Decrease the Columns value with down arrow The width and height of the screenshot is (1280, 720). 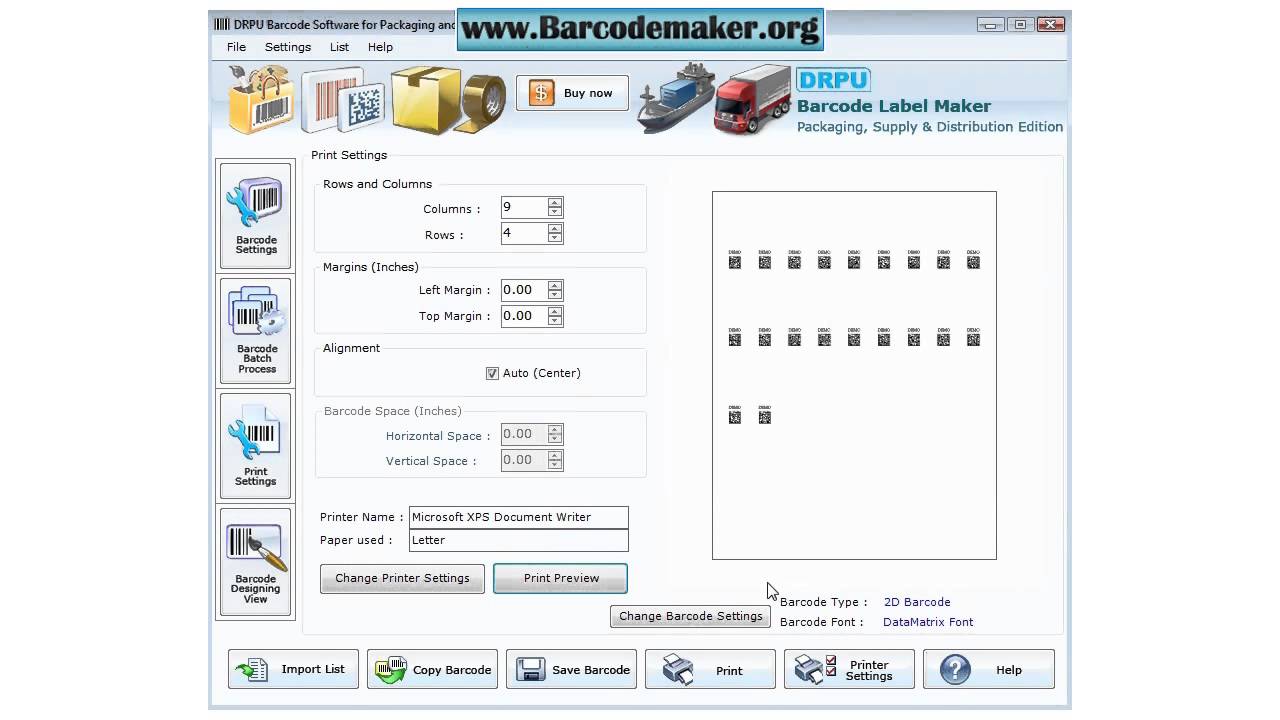point(555,213)
